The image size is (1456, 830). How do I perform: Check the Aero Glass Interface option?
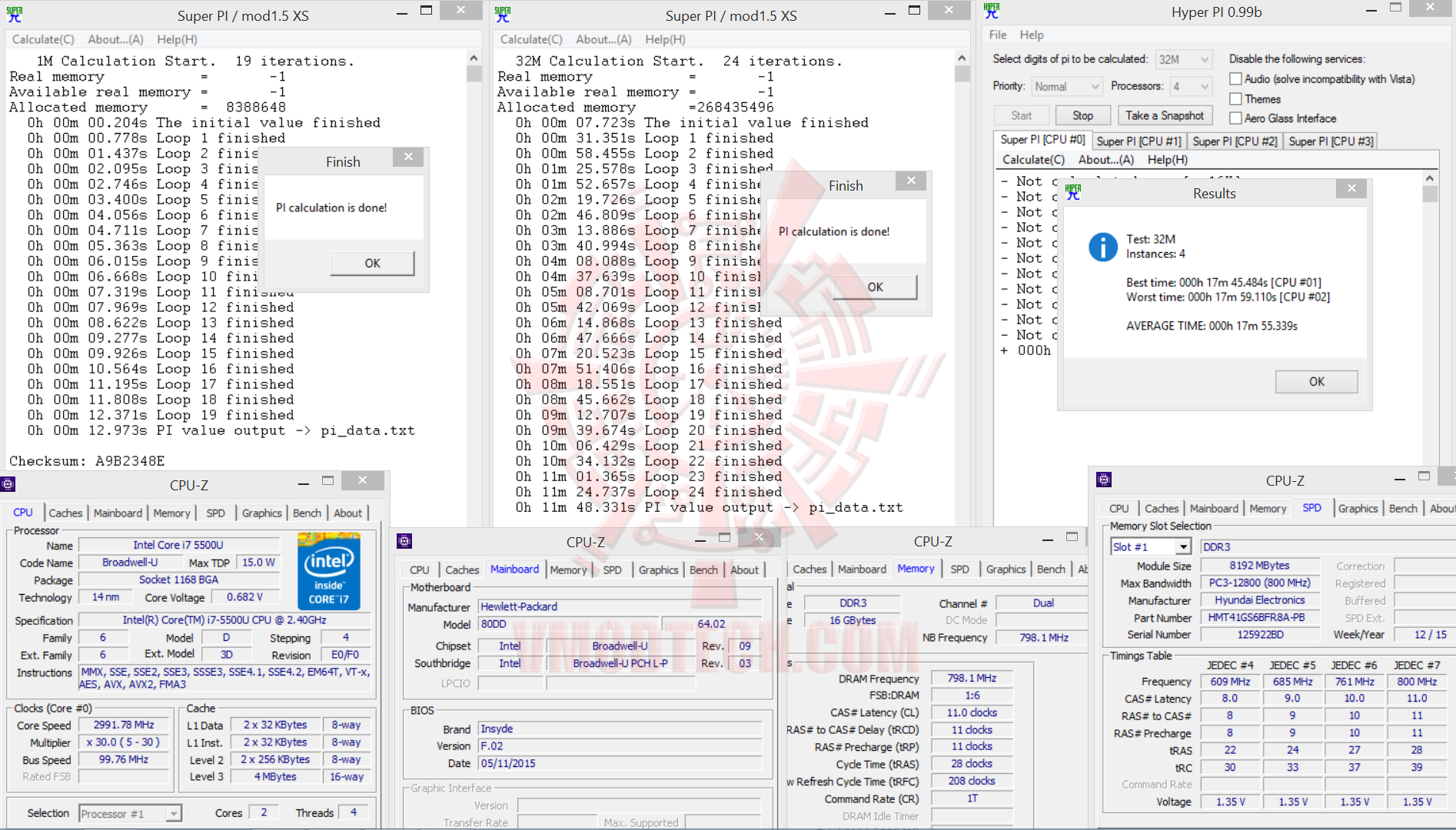pos(1236,118)
